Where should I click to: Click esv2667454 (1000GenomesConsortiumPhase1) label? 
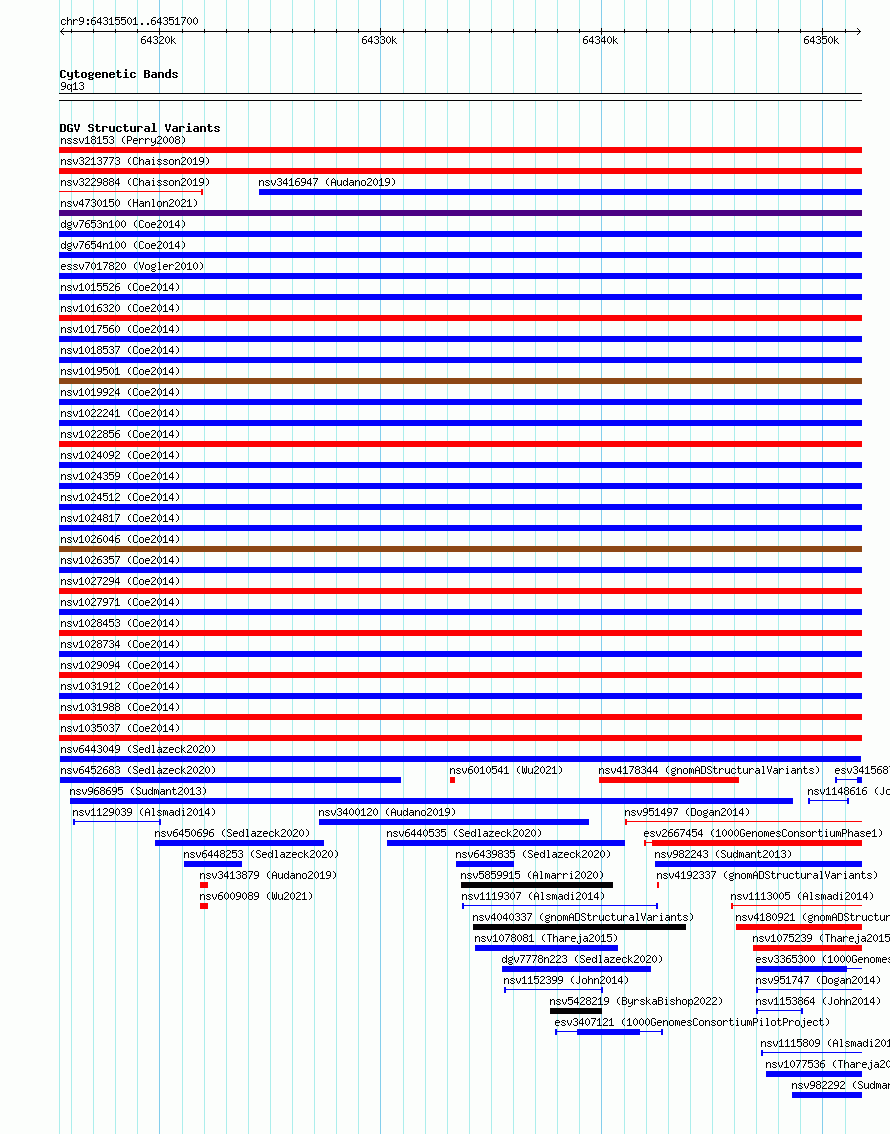(x=763, y=832)
